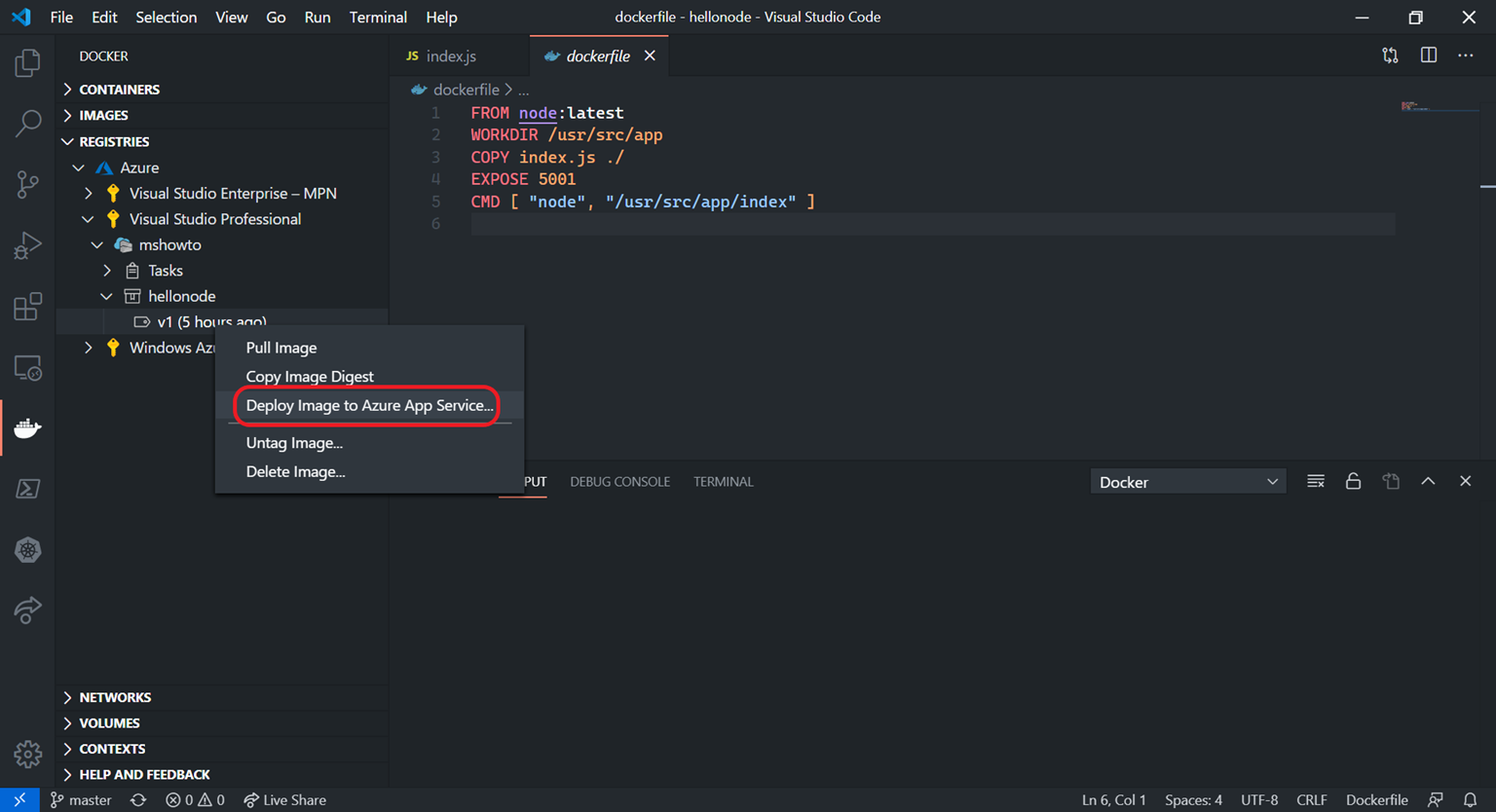Image resolution: width=1496 pixels, height=812 pixels.
Task: Choose Copy Image Digest
Action: (x=370, y=376)
